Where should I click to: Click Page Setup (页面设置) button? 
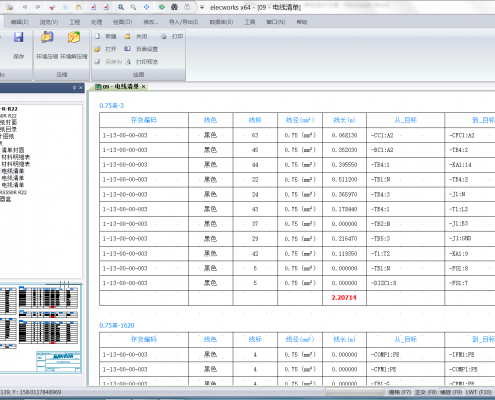click(x=143, y=49)
